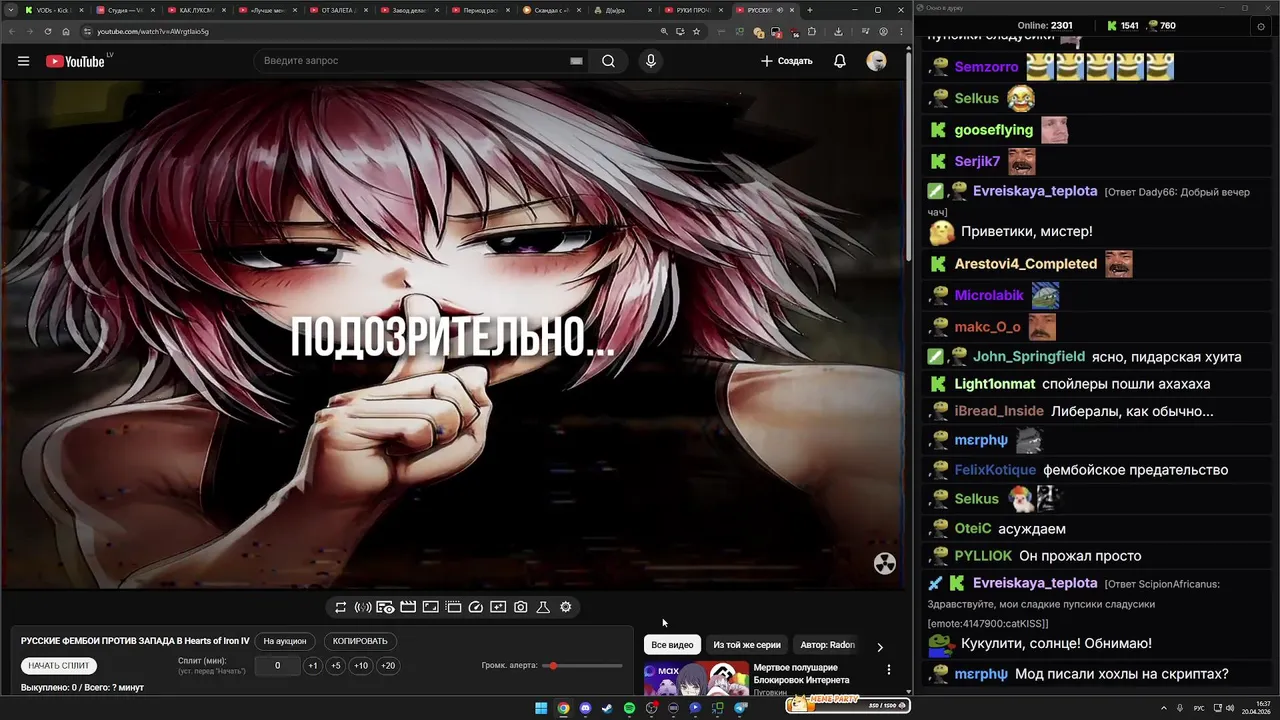Show more chips with the right chevron
1280x720 pixels.
pos(880,646)
